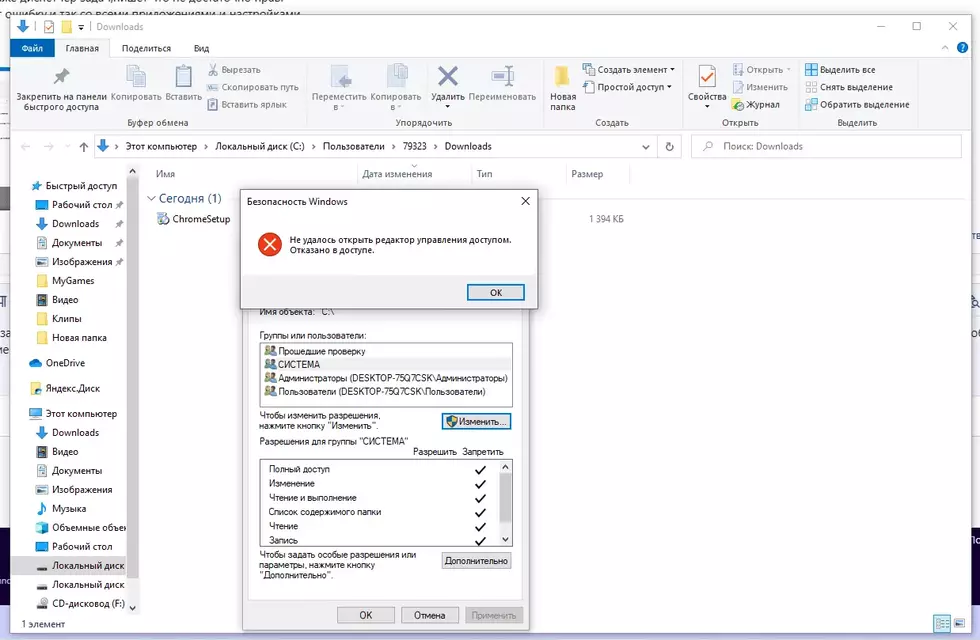Click the Вставить paste icon

(x=183, y=76)
